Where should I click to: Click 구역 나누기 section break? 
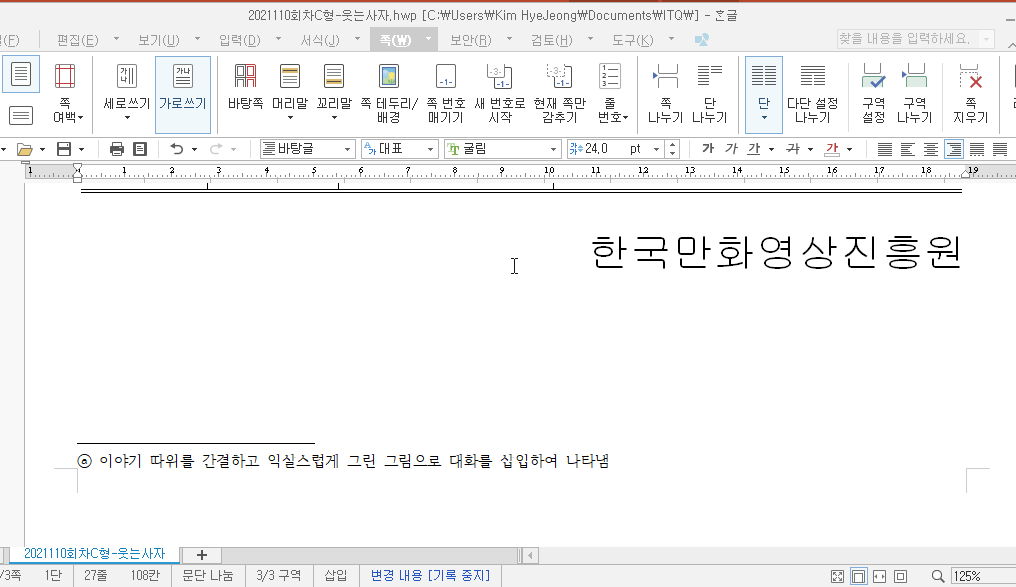914,94
